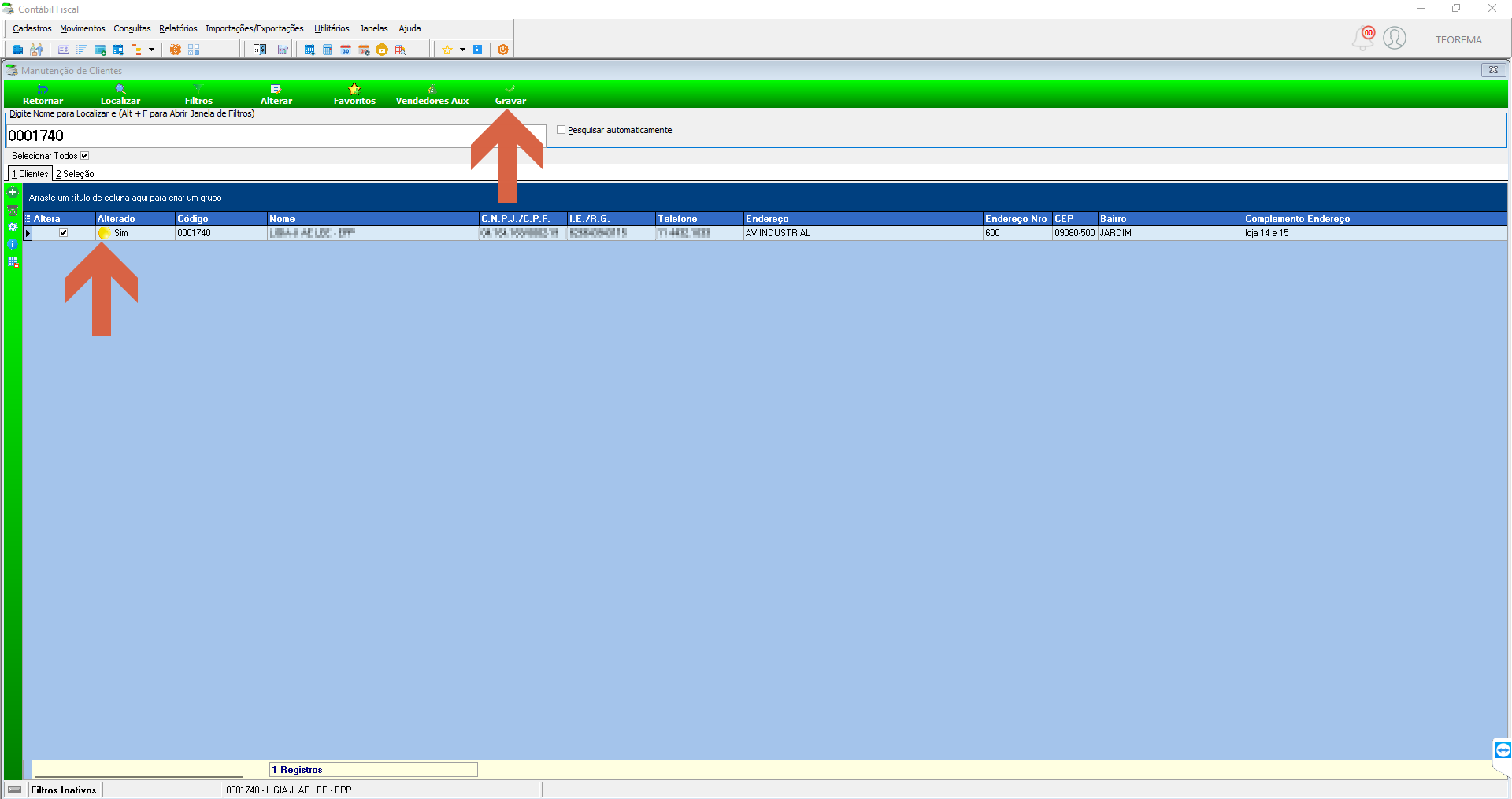This screenshot has height=799, width=1512.
Task: Click the Filtros Inativos status bar entry
Action: 64,790
